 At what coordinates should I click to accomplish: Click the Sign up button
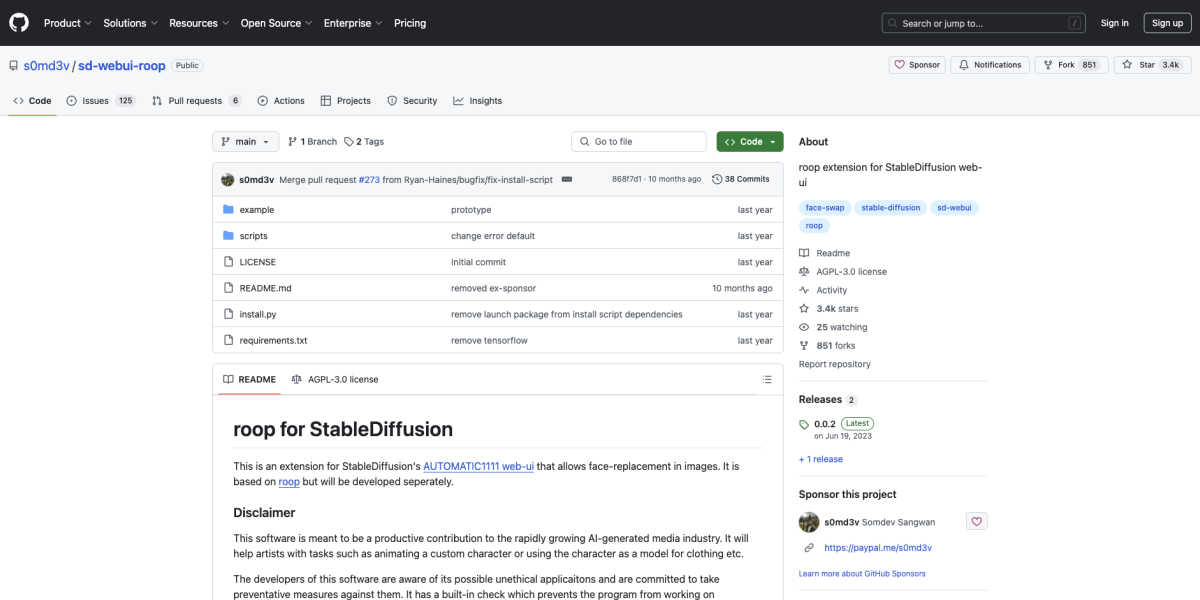(x=1167, y=23)
